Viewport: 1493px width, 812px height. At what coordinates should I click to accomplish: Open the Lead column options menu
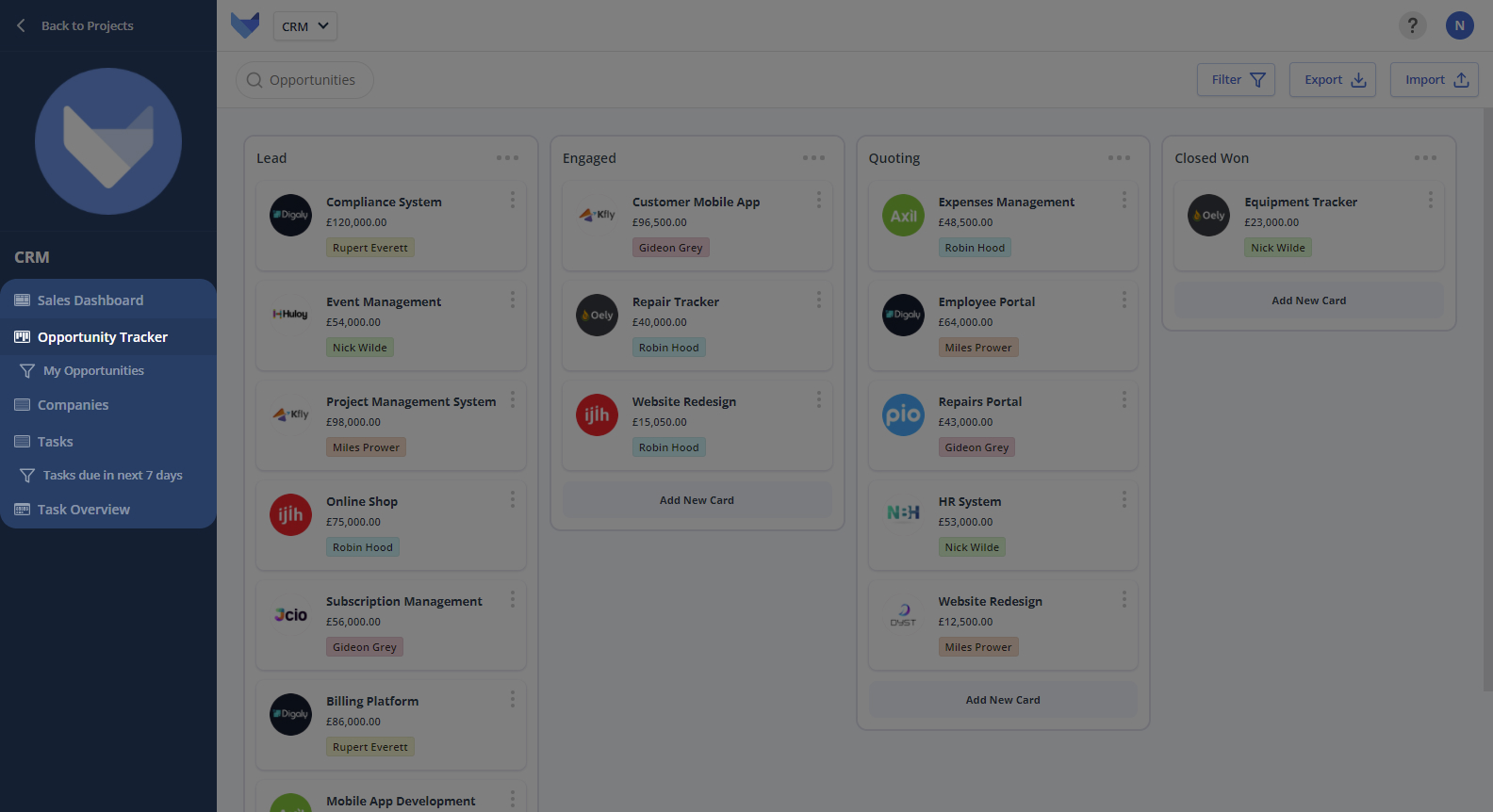[507, 158]
